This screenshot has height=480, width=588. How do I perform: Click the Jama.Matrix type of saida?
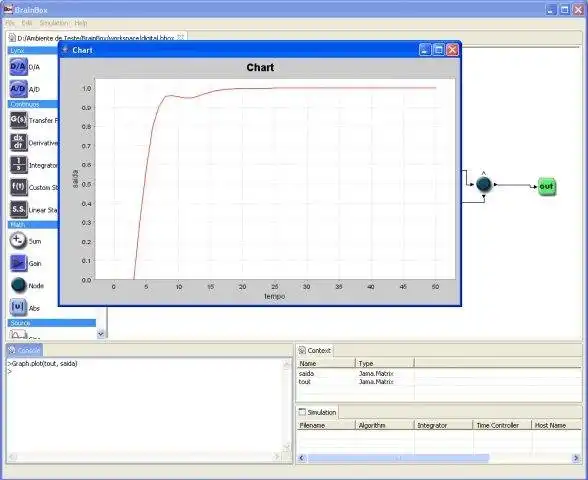[376, 374]
